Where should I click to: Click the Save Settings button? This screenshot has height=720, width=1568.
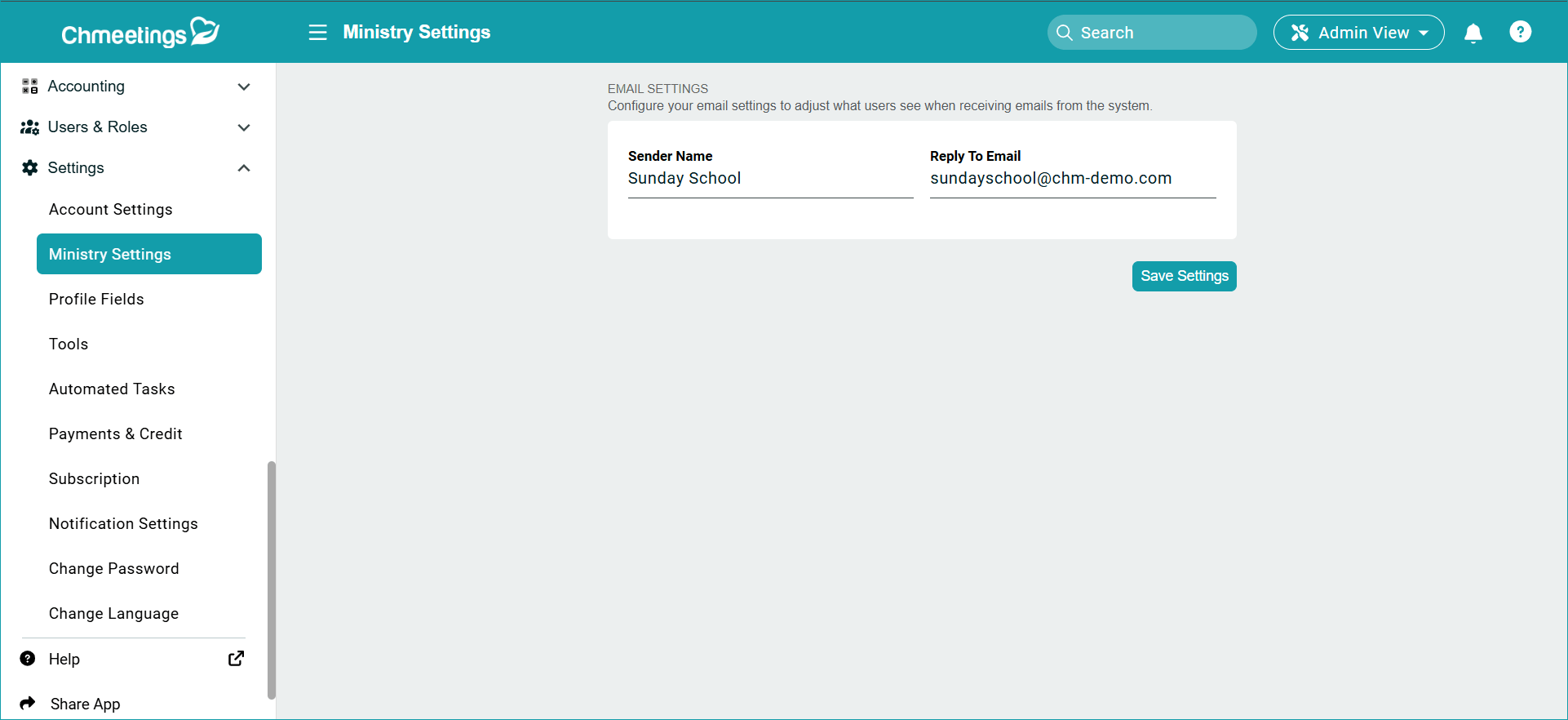click(1184, 276)
